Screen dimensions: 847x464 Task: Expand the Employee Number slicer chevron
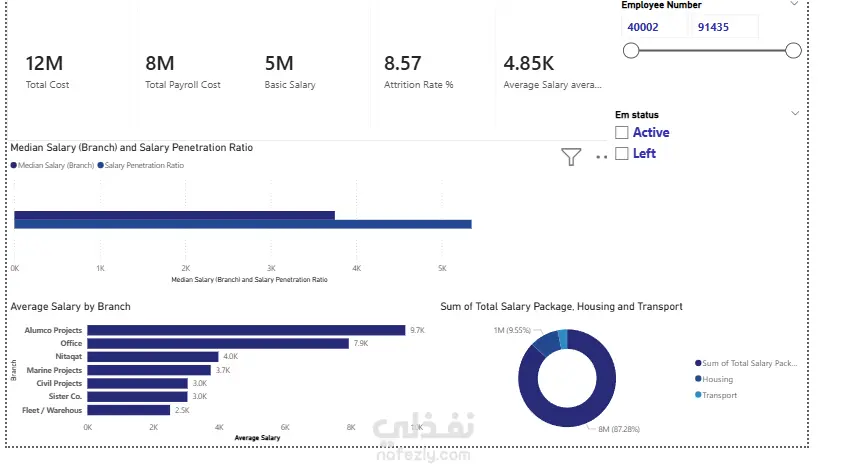click(x=794, y=4)
